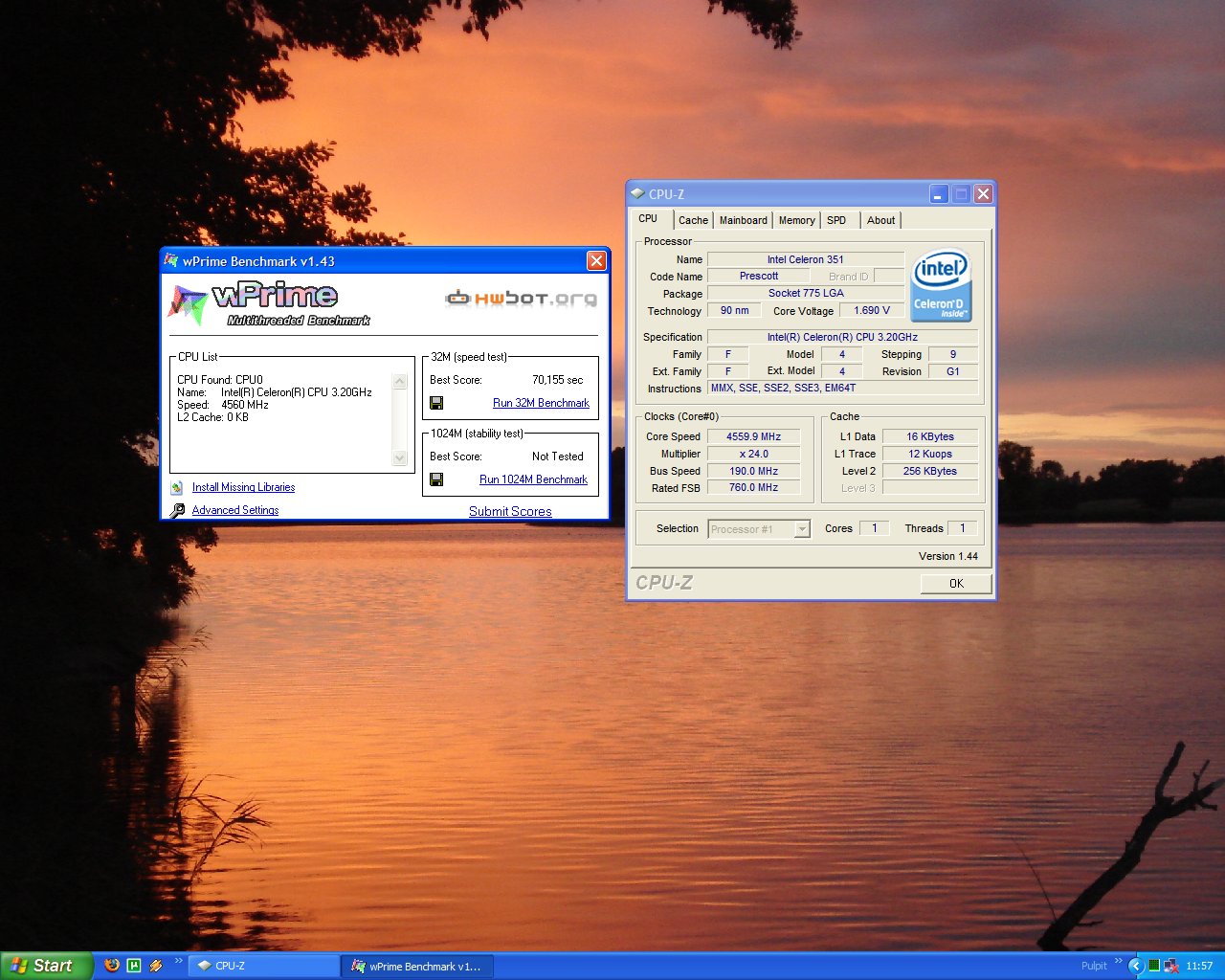Open the orange quick launch icon
This screenshot has width=1225, height=980.
[155, 966]
